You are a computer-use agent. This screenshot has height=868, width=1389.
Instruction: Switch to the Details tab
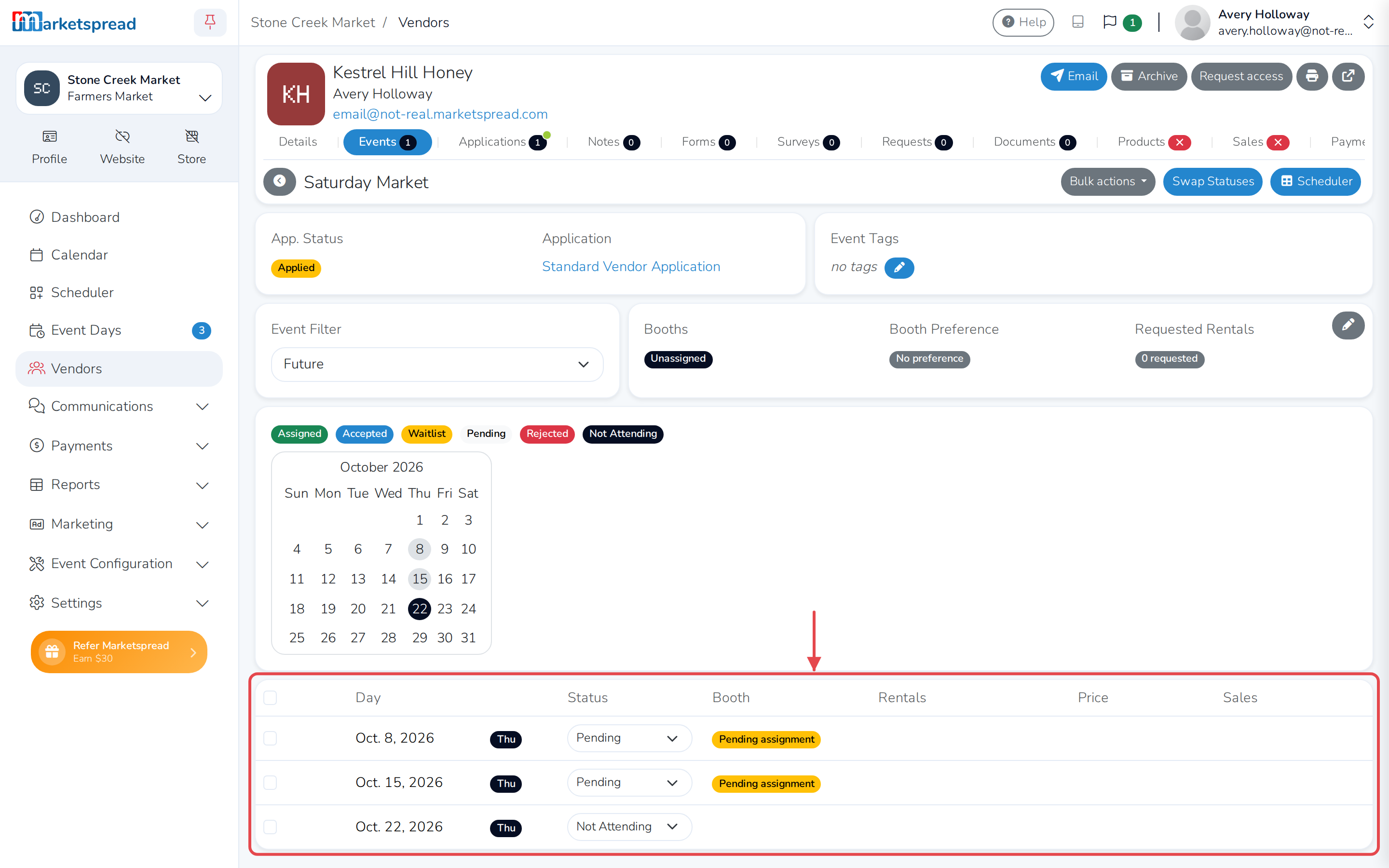click(297, 142)
